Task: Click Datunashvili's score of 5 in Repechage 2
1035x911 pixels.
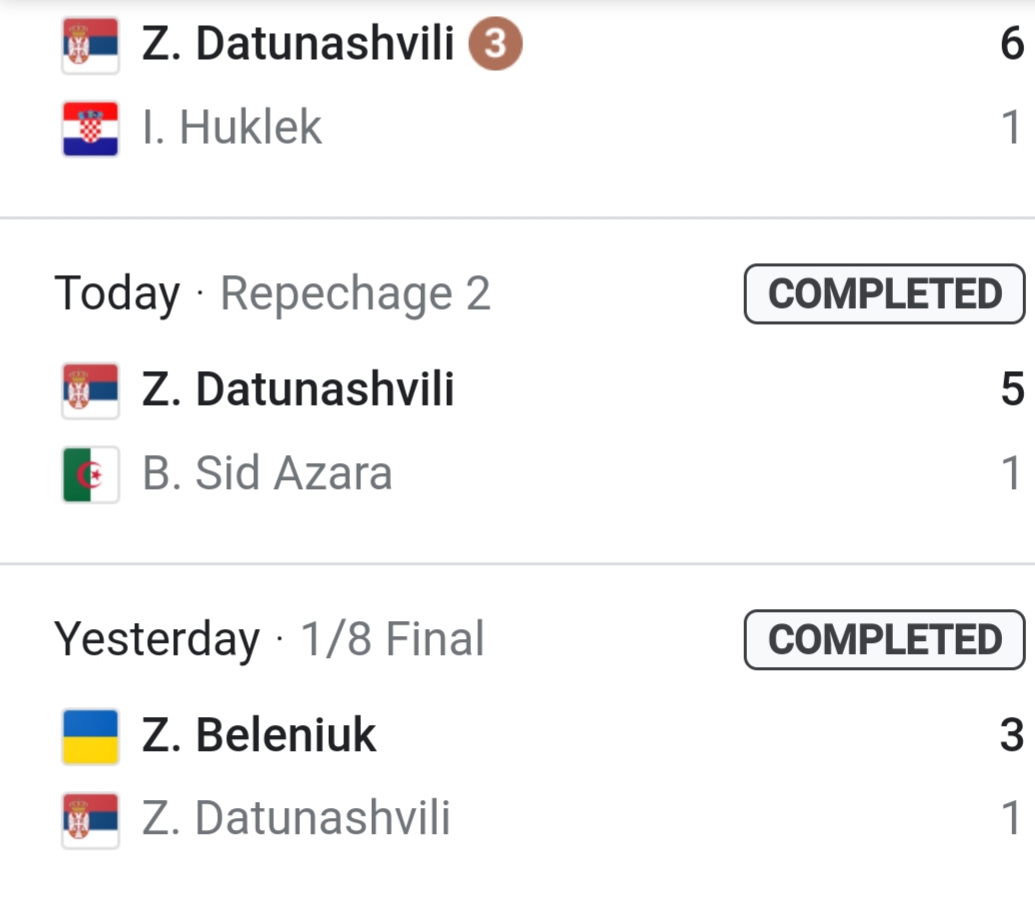Action: pos(1011,390)
